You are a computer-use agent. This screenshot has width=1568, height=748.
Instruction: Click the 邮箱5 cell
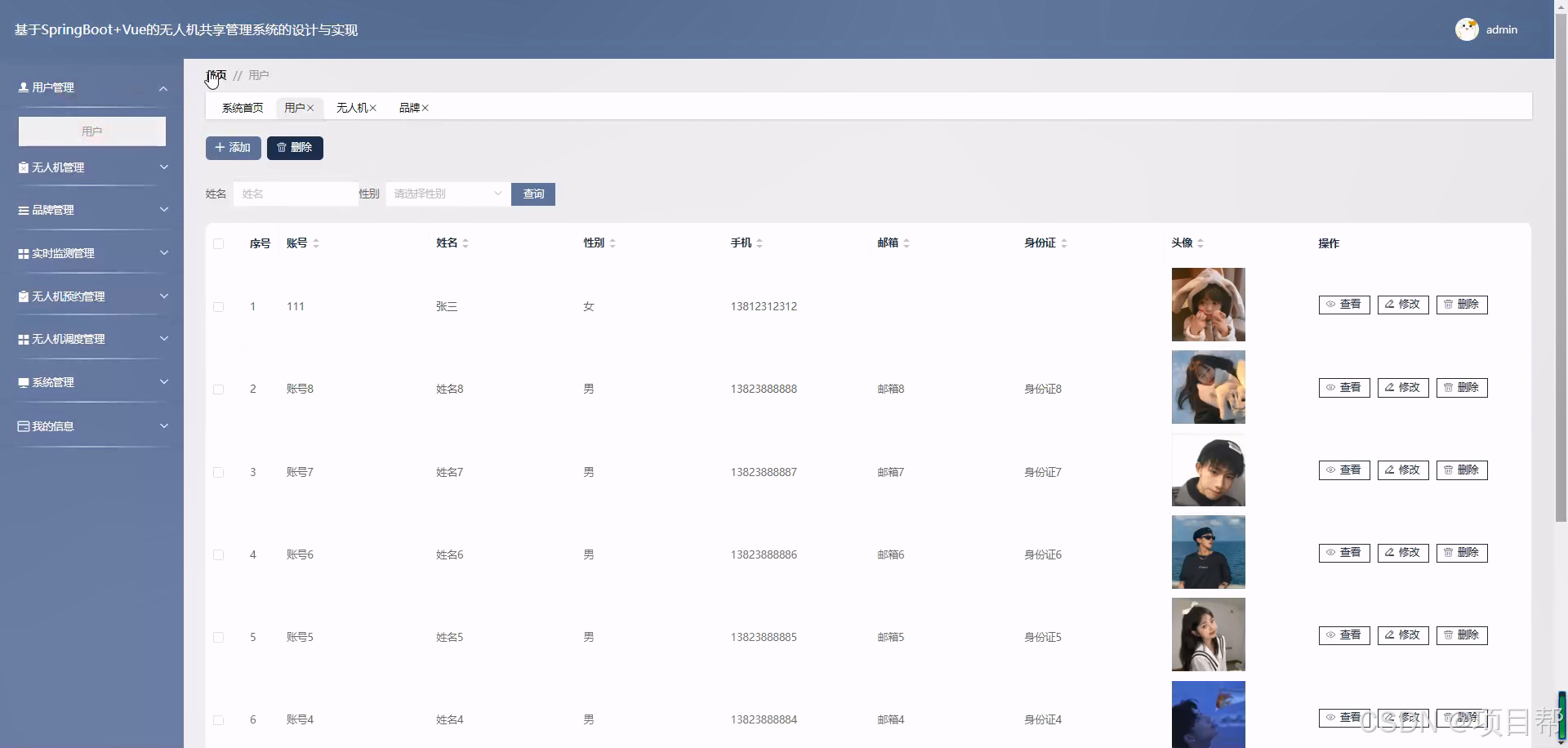pos(891,637)
